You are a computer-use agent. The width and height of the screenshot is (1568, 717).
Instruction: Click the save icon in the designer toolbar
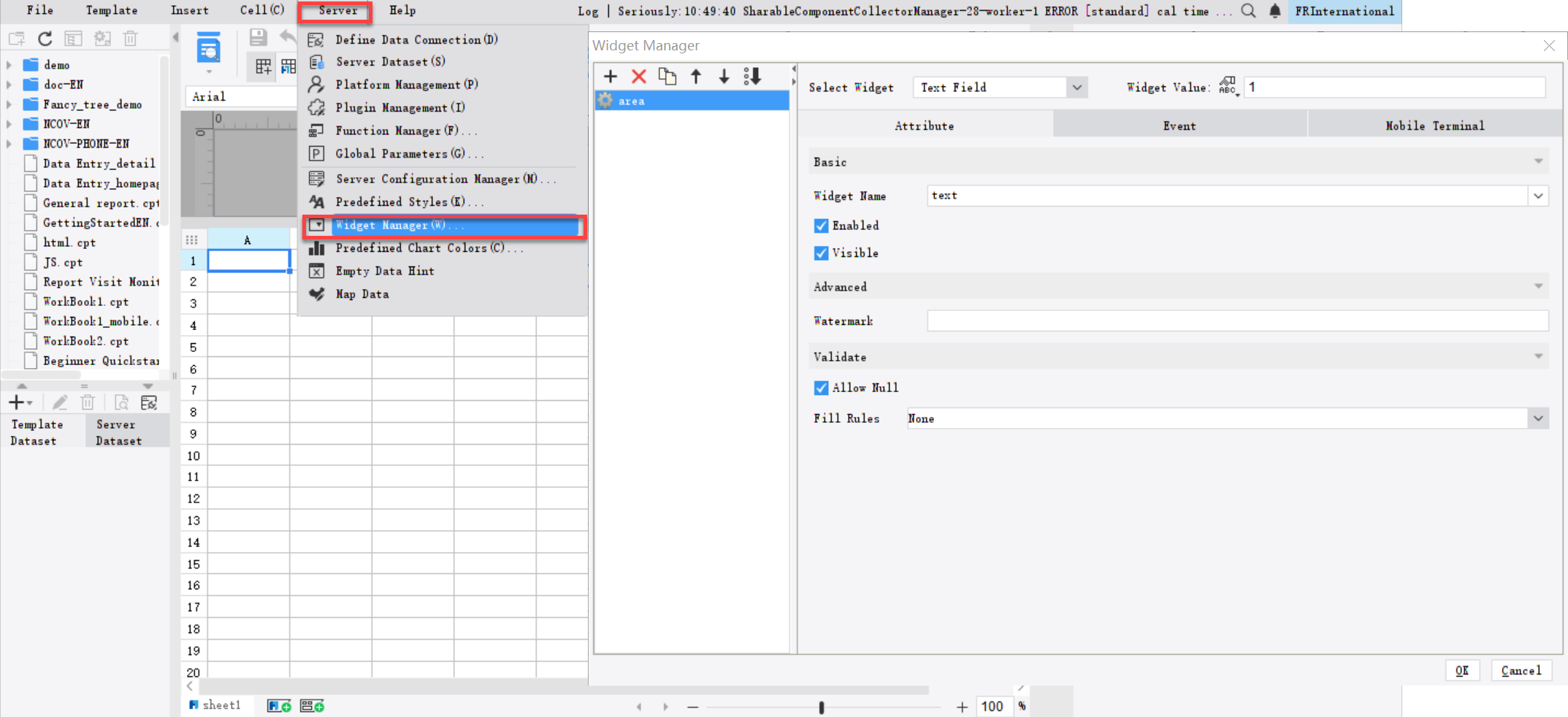click(259, 37)
